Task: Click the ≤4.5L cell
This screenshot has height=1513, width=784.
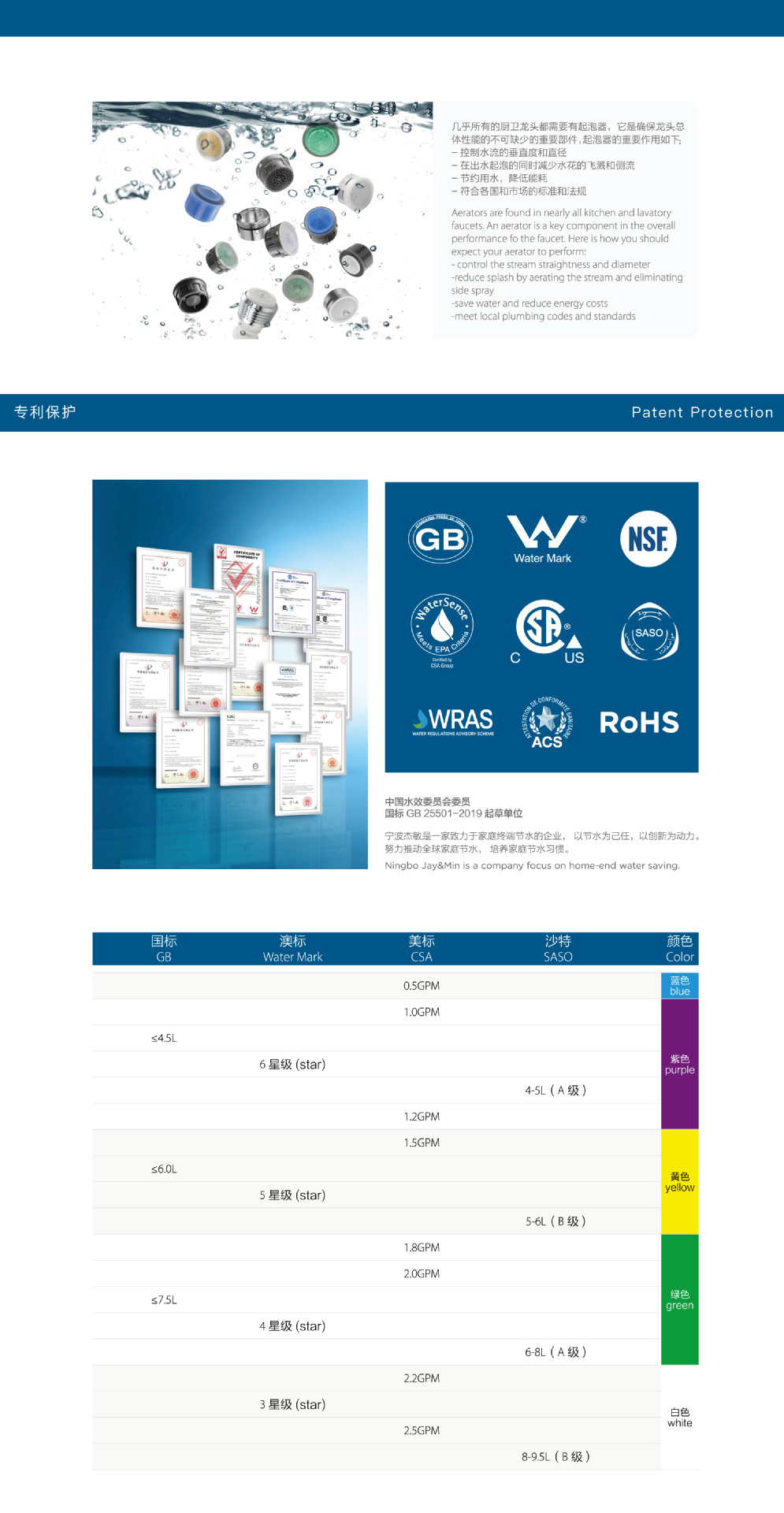Action: tap(164, 1038)
